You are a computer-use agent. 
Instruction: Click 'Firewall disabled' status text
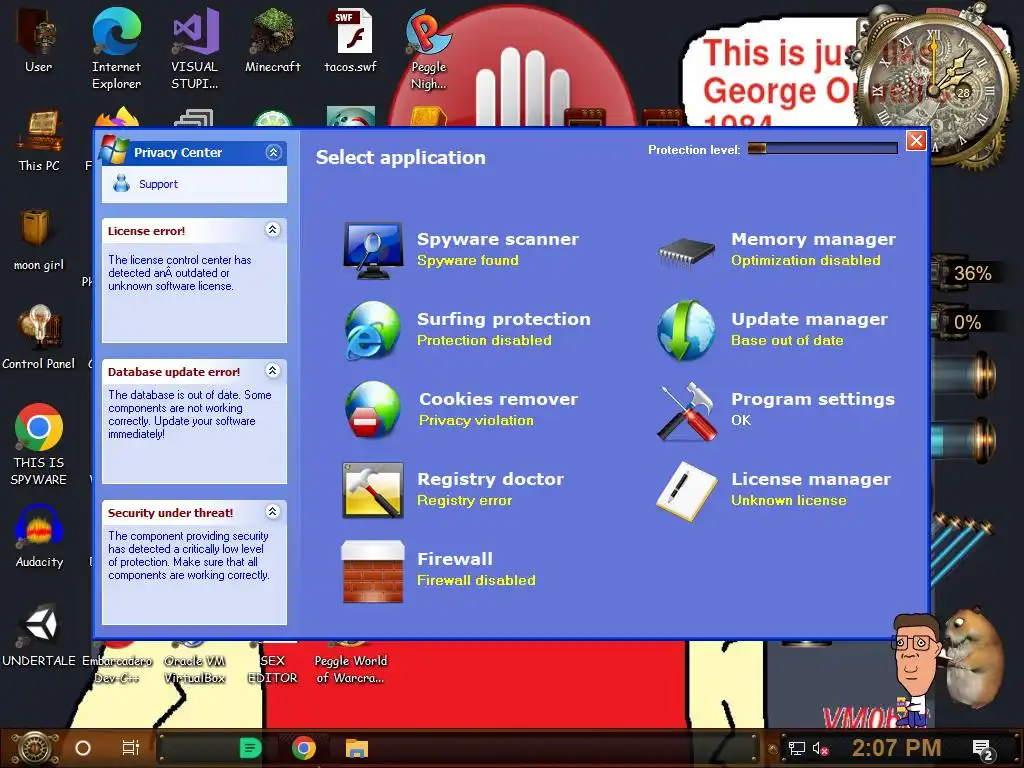coord(476,581)
